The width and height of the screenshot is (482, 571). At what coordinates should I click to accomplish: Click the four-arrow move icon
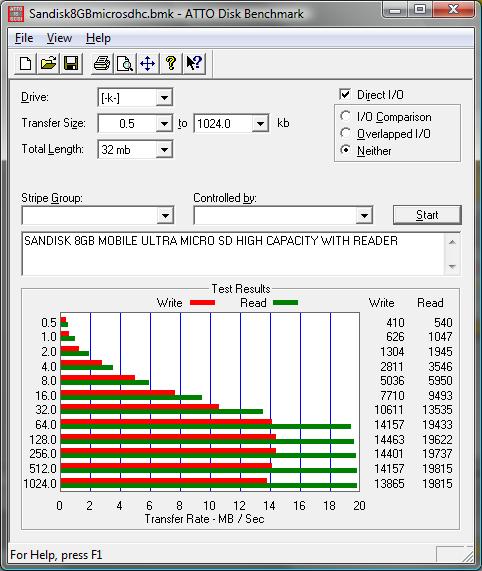pyautogui.click(x=148, y=63)
